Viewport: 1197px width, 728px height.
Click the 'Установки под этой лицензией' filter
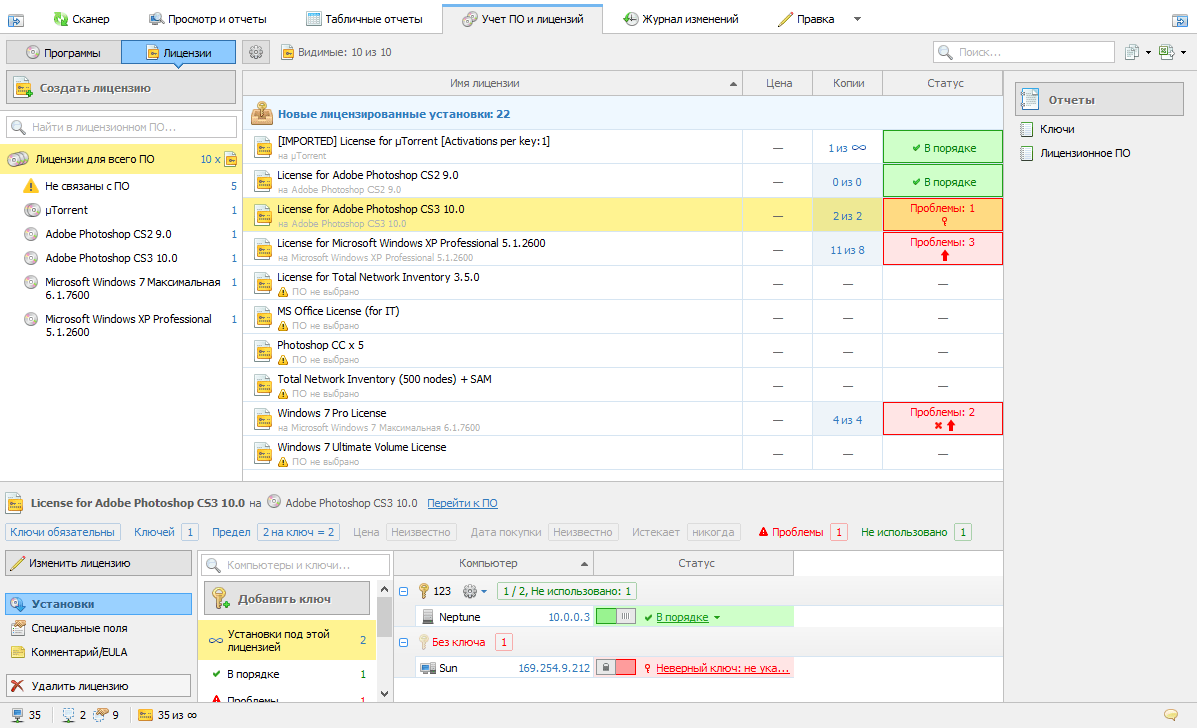287,640
